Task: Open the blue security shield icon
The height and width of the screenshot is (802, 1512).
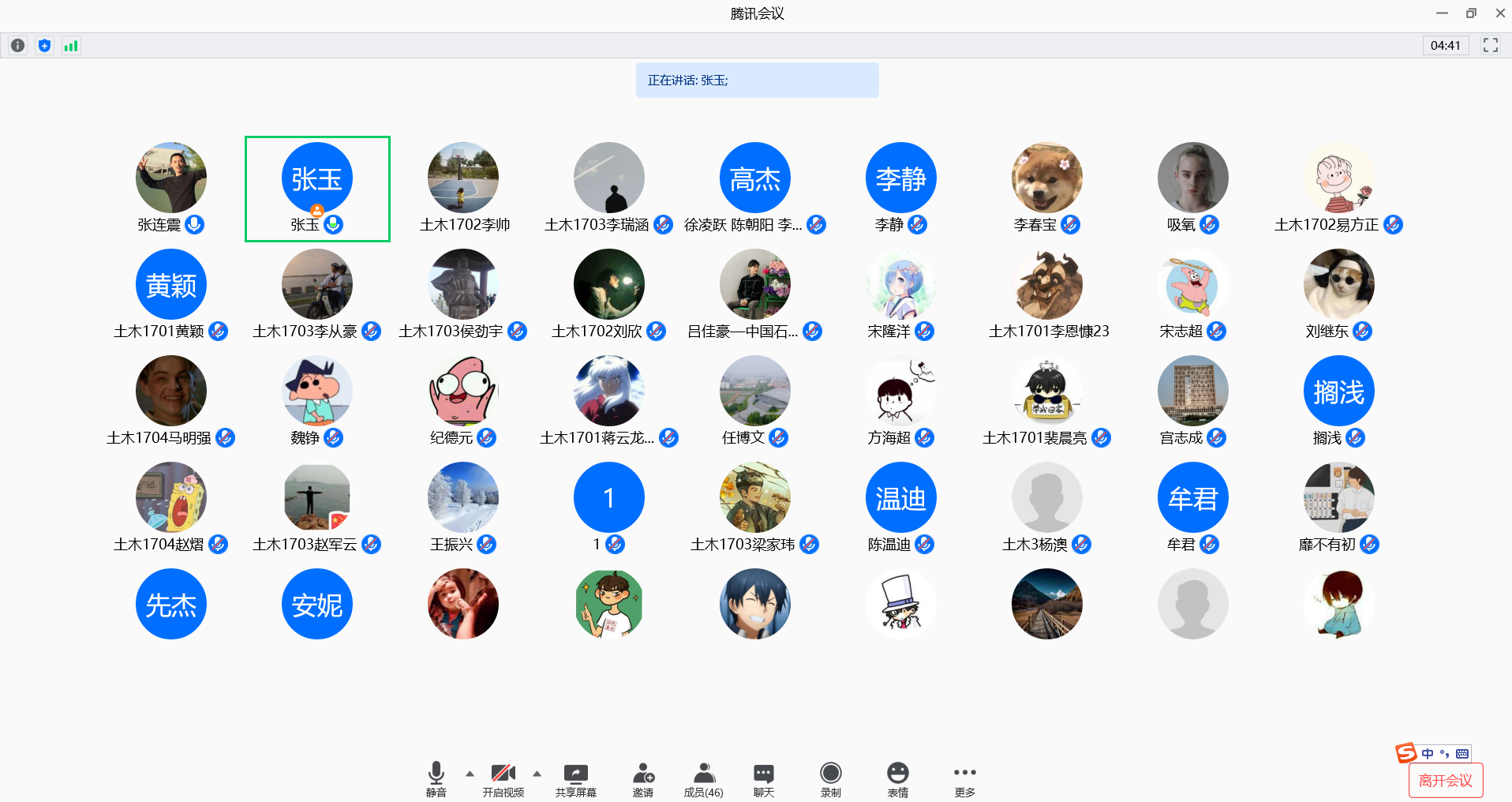Action: click(45, 46)
